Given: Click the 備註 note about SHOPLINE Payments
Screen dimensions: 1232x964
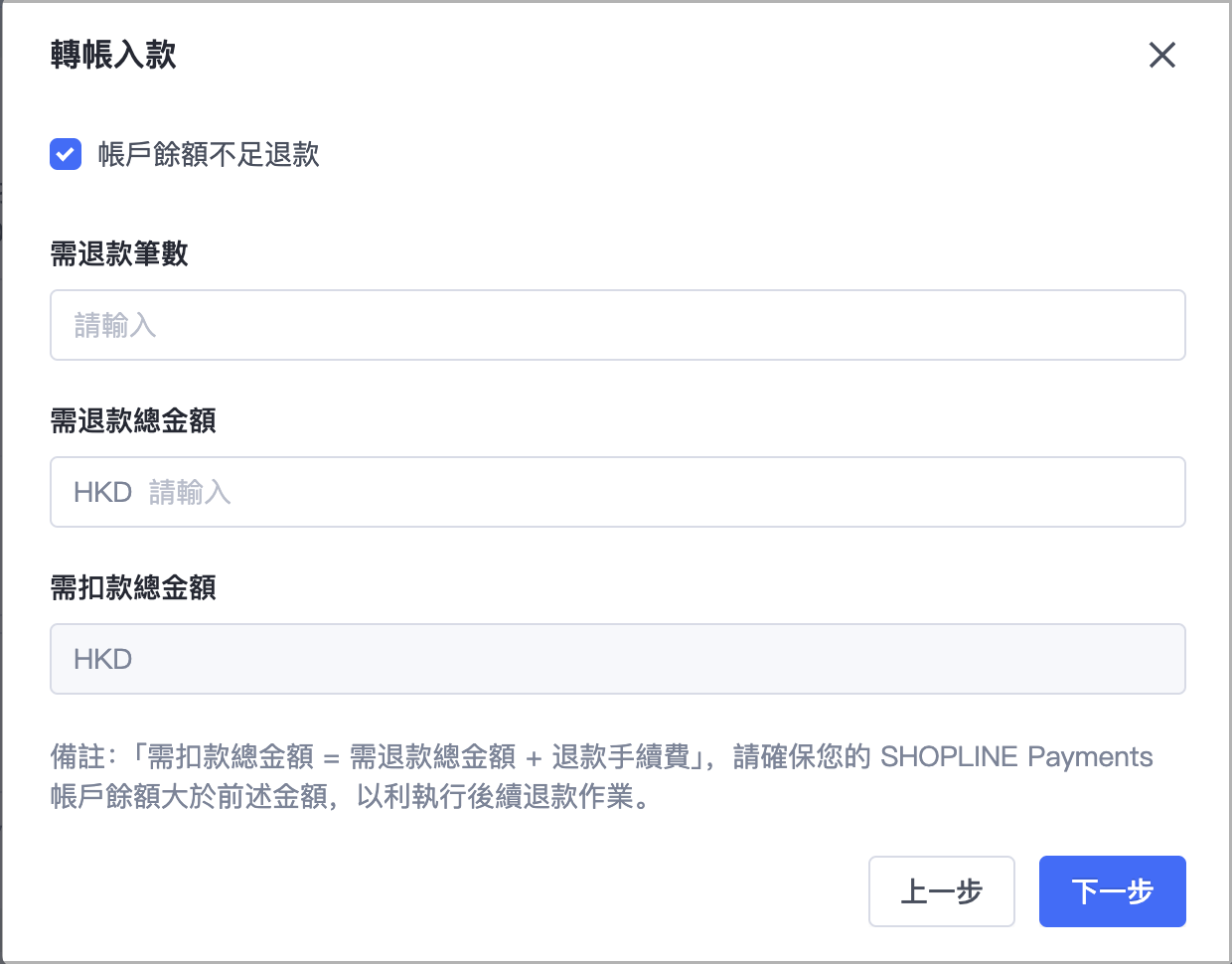Looking at the screenshot, I should (x=602, y=776).
